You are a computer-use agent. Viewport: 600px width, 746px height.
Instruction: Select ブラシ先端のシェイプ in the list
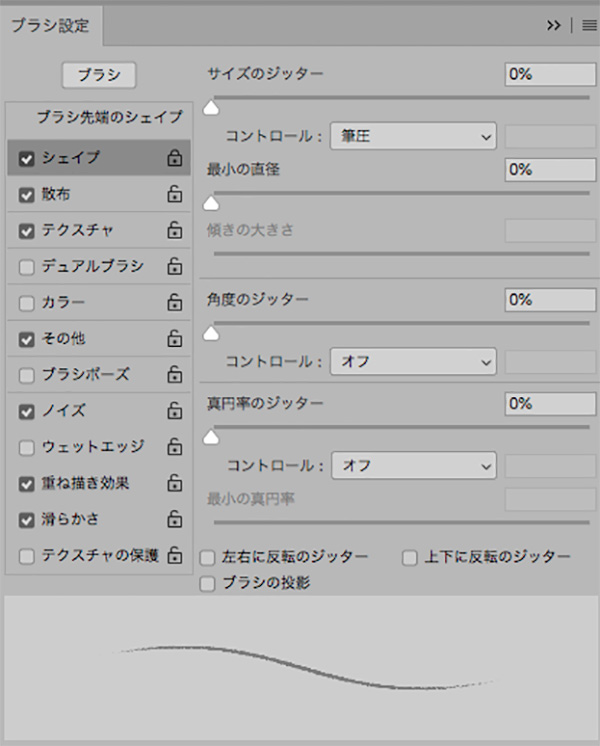coord(109,117)
